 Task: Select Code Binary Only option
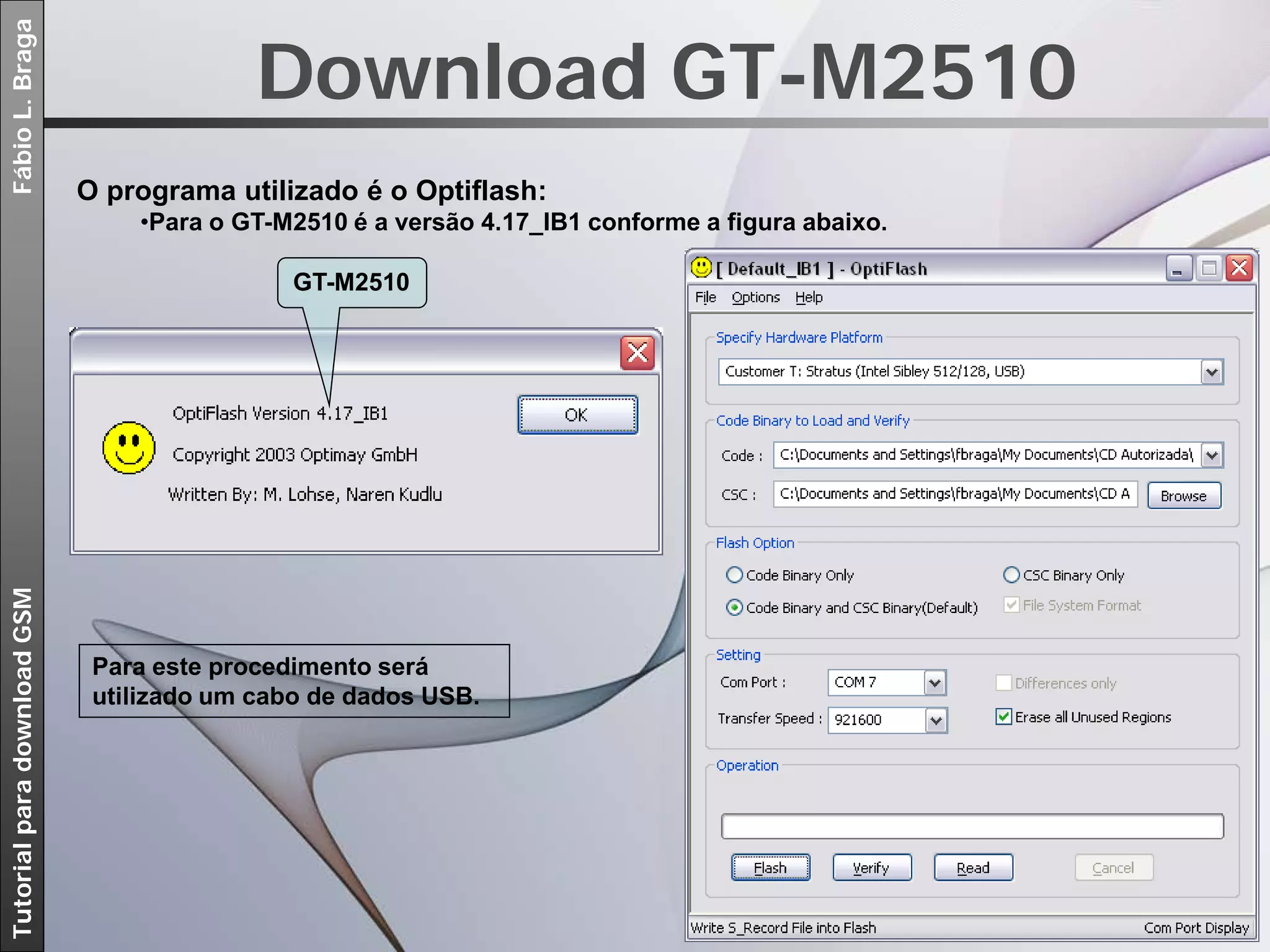(734, 575)
